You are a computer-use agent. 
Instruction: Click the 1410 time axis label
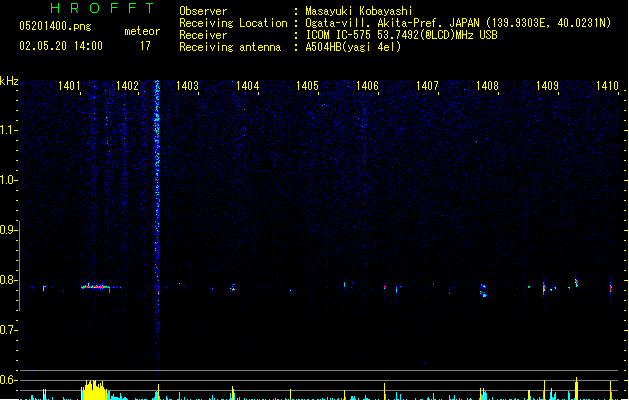pos(607,86)
